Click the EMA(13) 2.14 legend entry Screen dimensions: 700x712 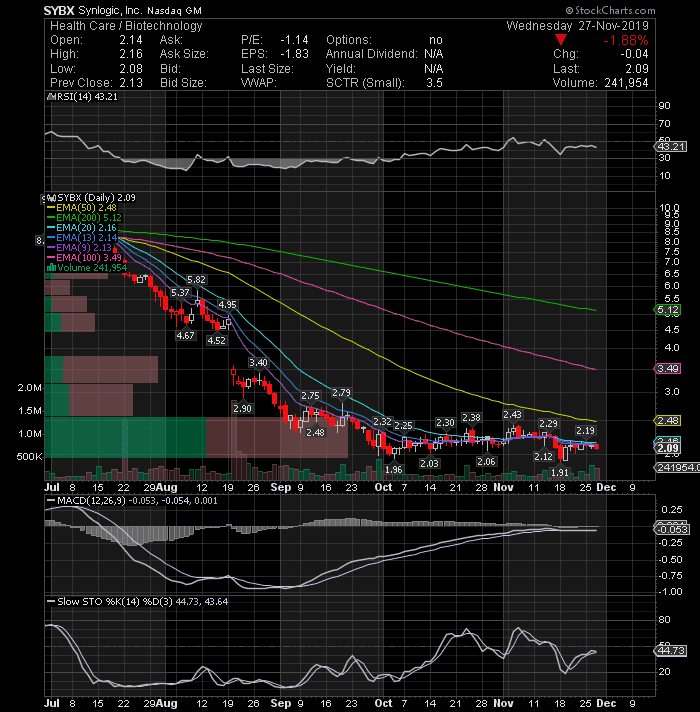click(x=82, y=237)
